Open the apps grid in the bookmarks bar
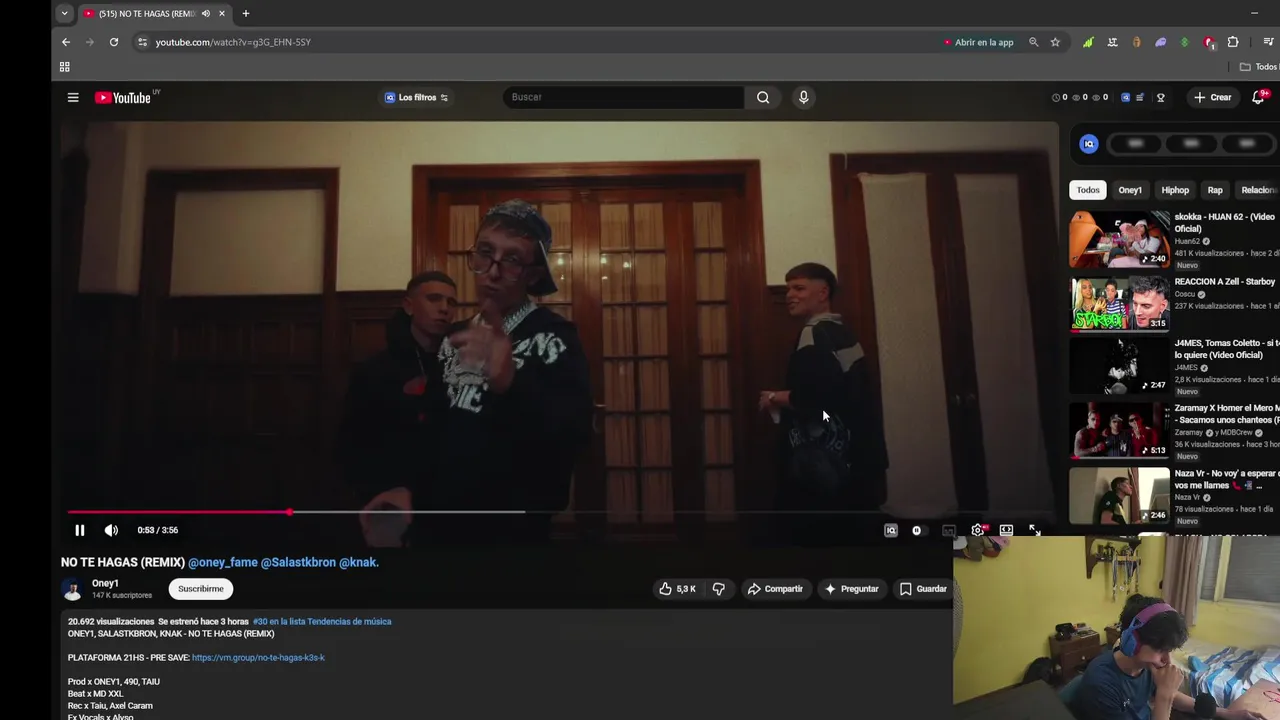This screenshot has height=720, width=1280. coord(64,67)
